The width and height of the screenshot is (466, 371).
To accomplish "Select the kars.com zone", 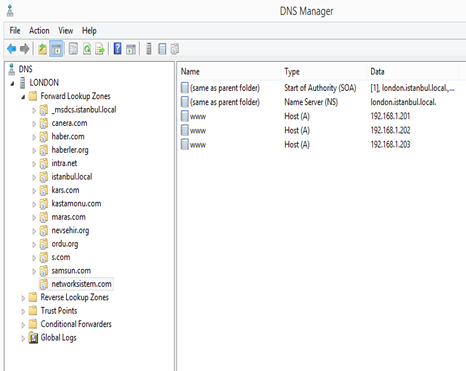I will [x=65, y=190].
